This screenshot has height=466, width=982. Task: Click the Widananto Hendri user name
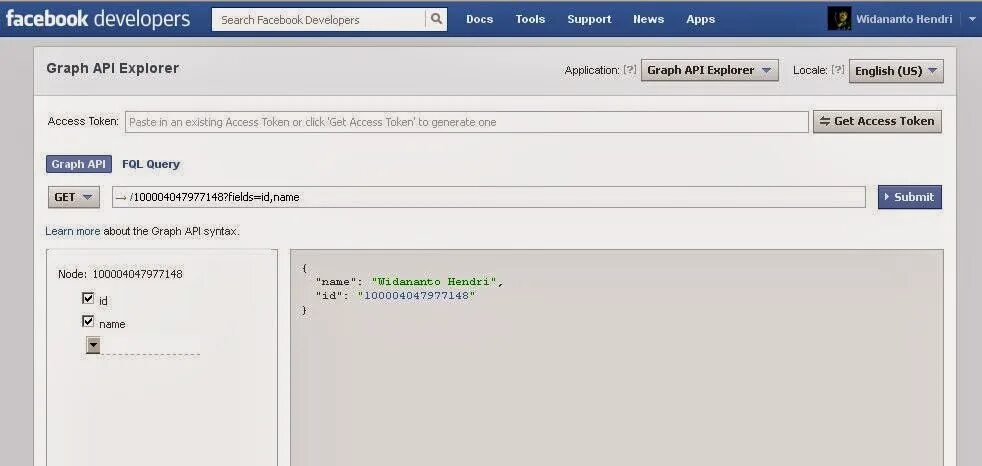pos(904,19)
